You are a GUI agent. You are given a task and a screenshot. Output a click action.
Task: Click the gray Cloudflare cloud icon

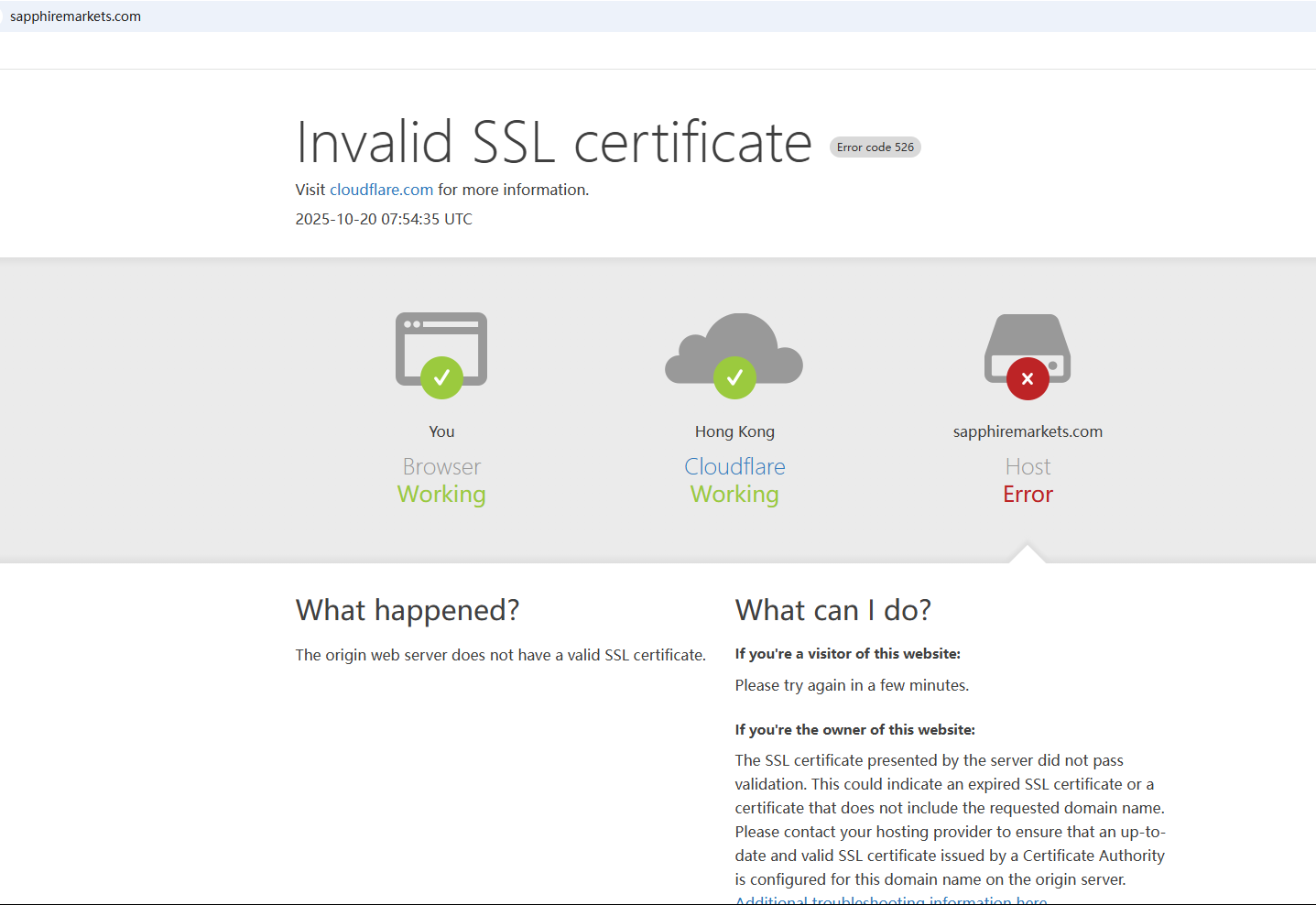(733, 343)
